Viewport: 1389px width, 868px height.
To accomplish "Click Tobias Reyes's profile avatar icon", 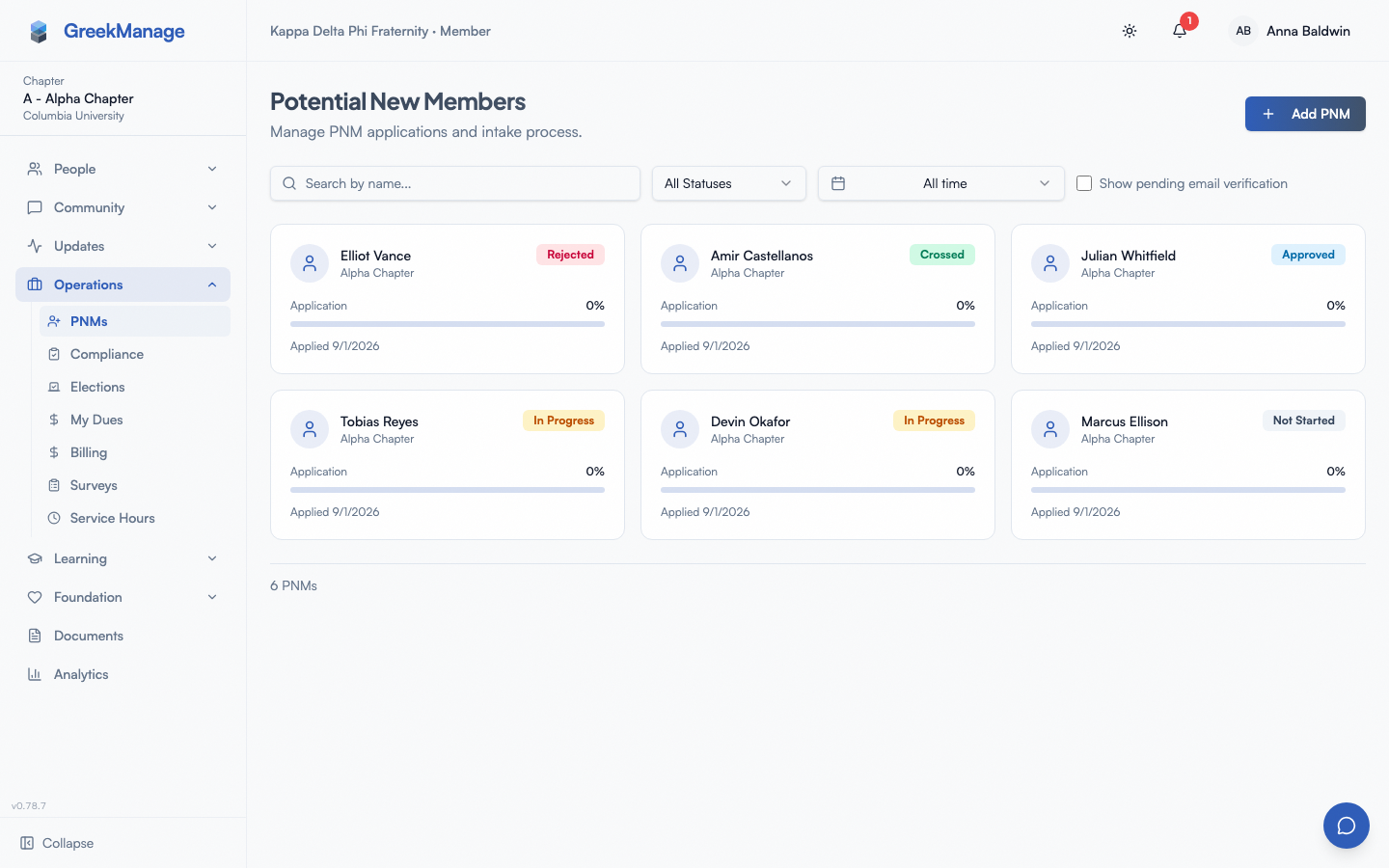I will pos(310,429).
